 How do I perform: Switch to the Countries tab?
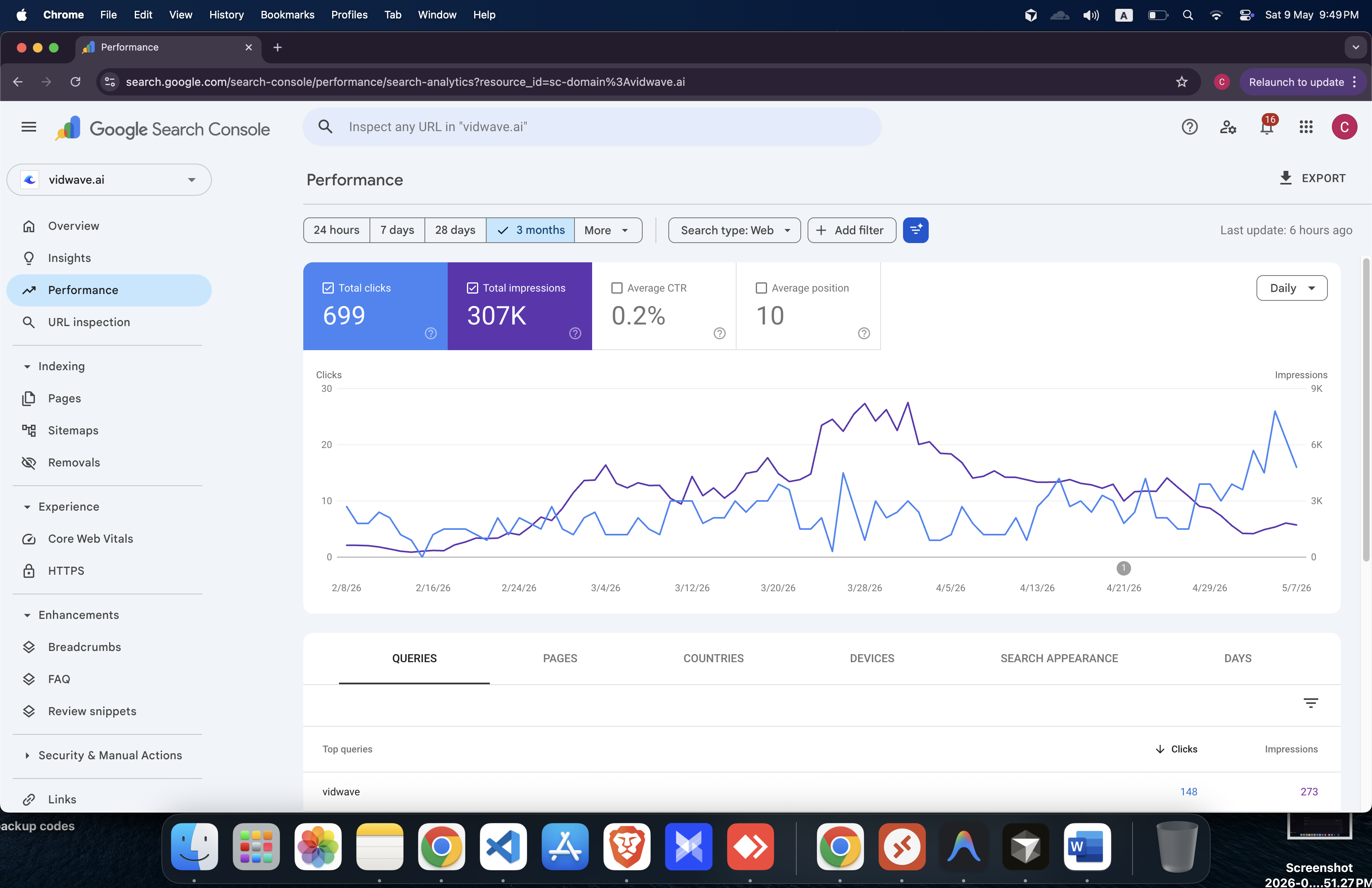[x=714, y=659]
